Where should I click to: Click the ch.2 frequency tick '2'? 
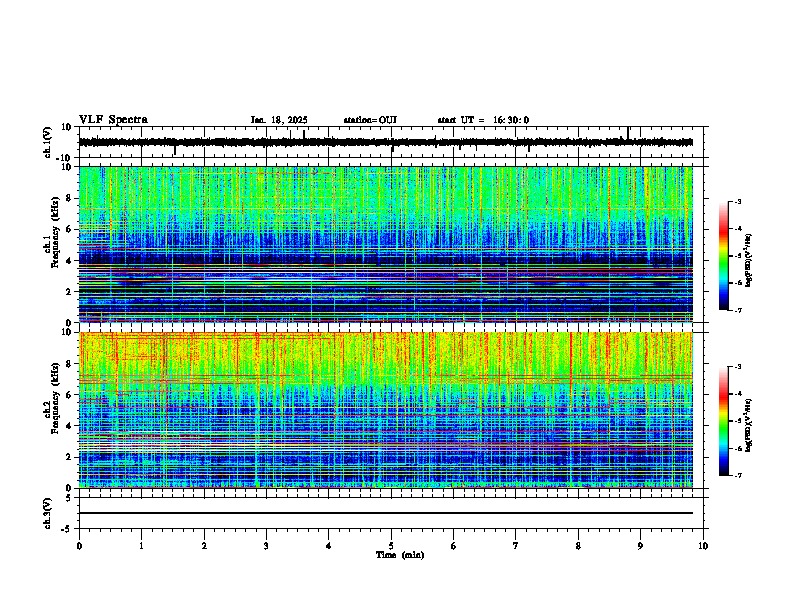[69, 457]
